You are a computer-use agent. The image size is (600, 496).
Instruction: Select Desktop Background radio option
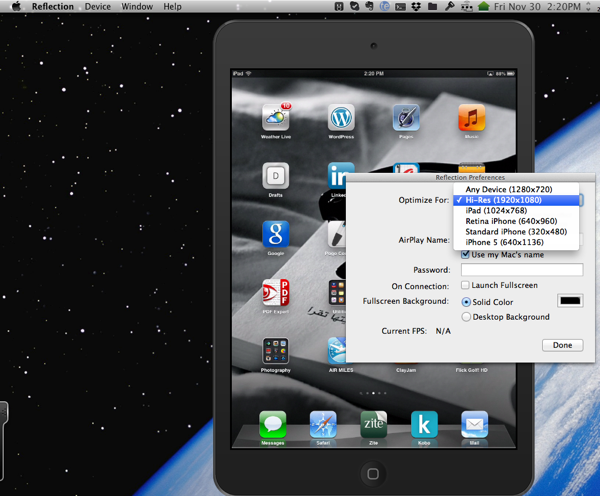pos(467,317)
